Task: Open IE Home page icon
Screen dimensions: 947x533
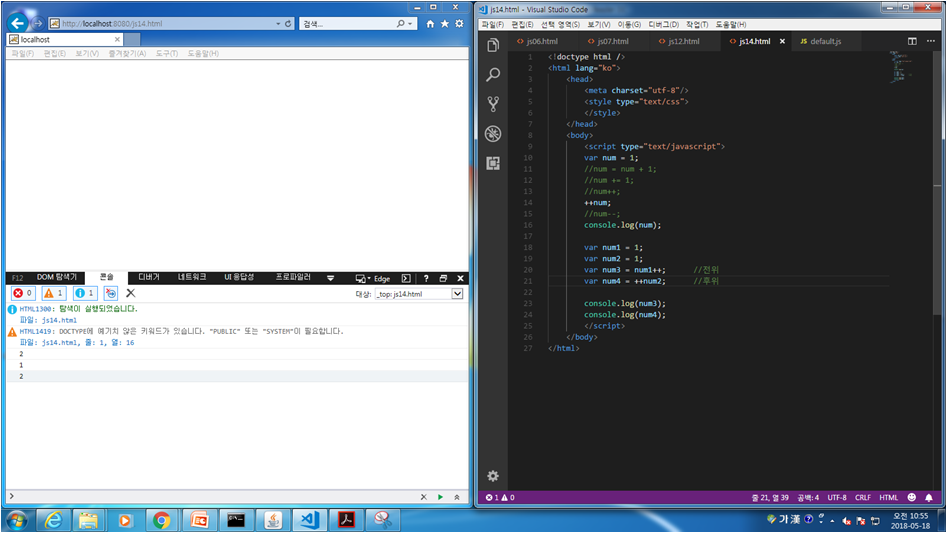Action: 430,24
